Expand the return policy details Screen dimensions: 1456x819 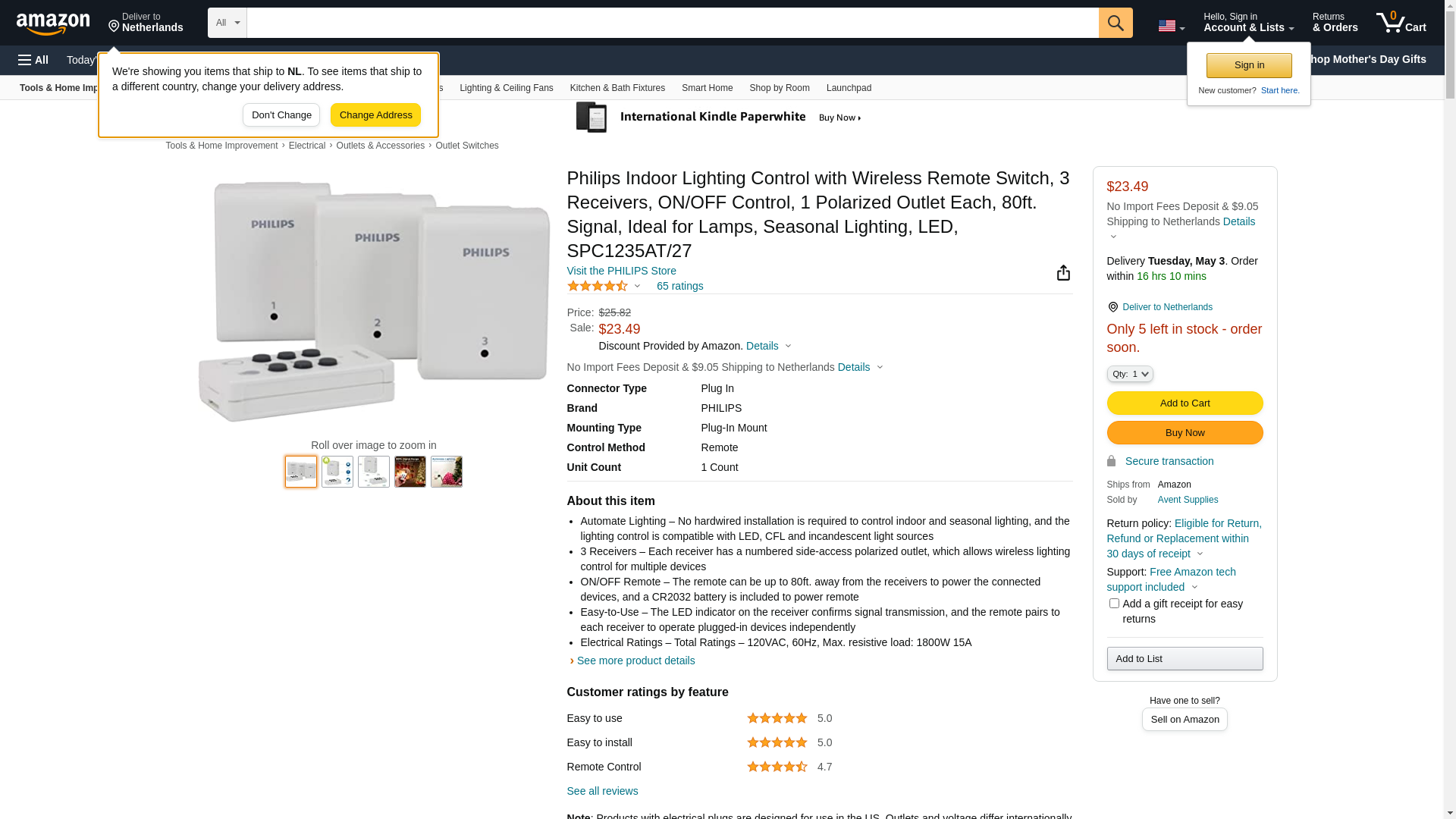coord(1200,554)
